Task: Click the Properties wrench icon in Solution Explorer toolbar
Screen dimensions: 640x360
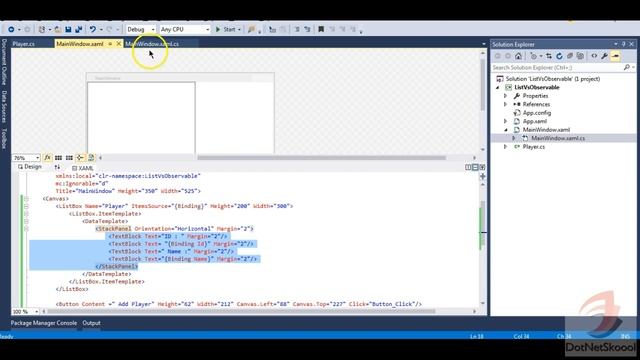Action: click(x=604, y=56)
